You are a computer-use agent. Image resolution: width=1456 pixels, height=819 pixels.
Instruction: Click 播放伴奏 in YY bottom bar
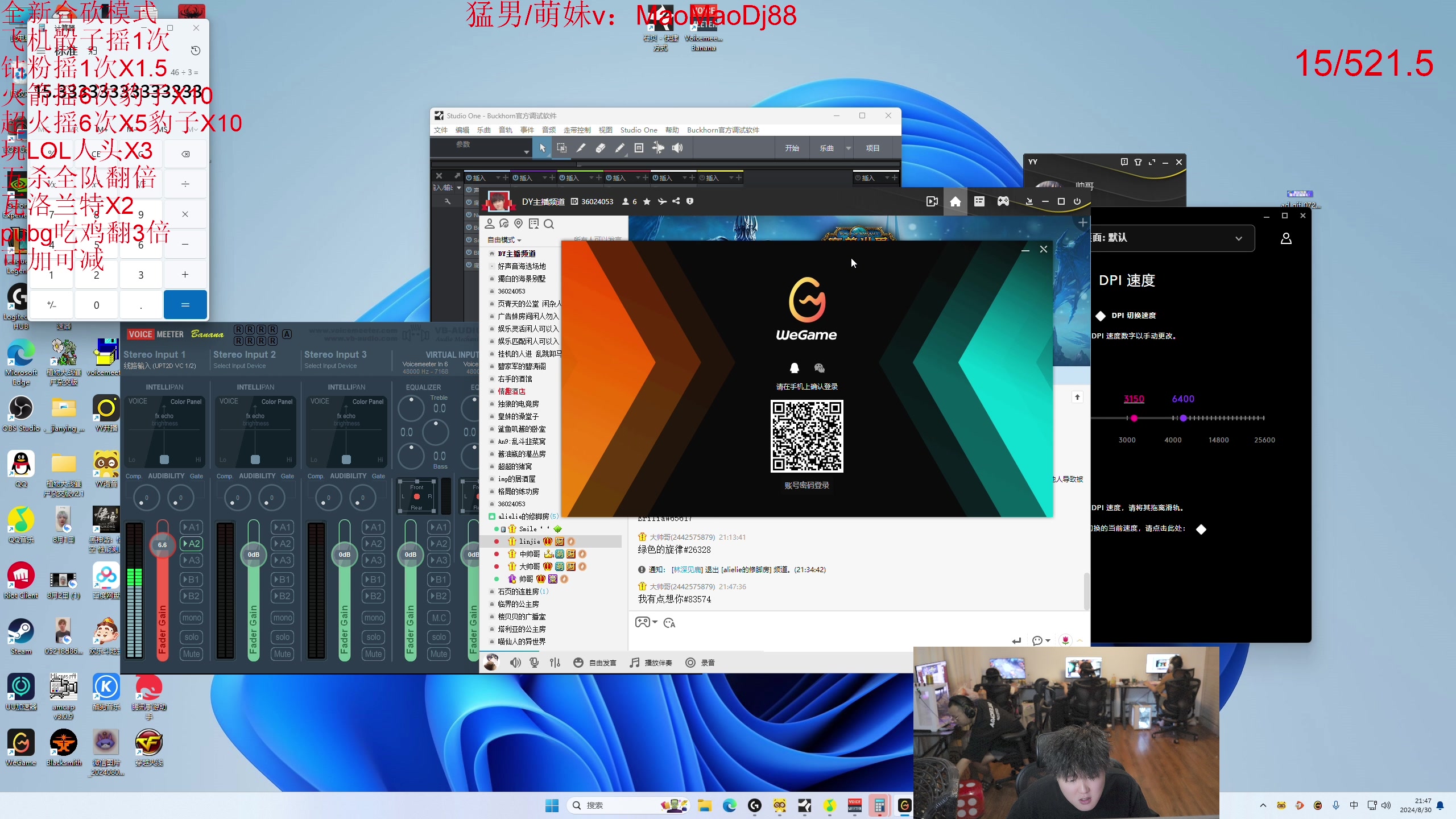coord(652,663)
